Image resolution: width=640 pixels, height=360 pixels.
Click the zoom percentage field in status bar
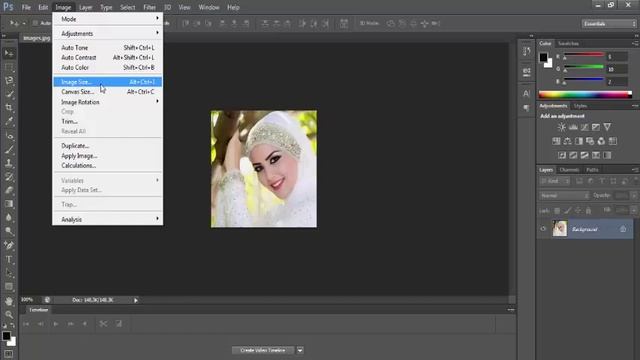tap(27, 300)
